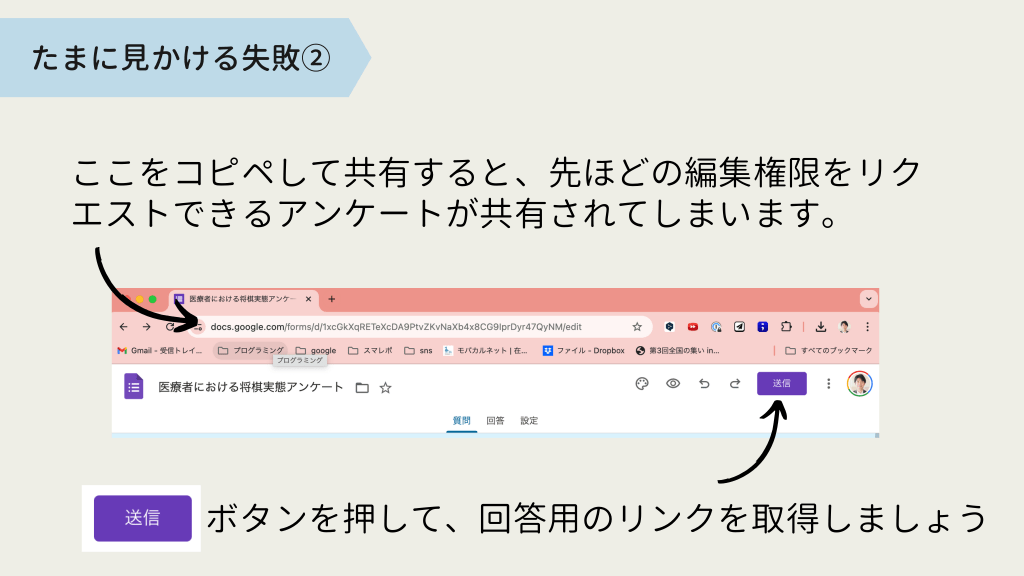Bookmark this page with the address bar star

tap(637, 326)
